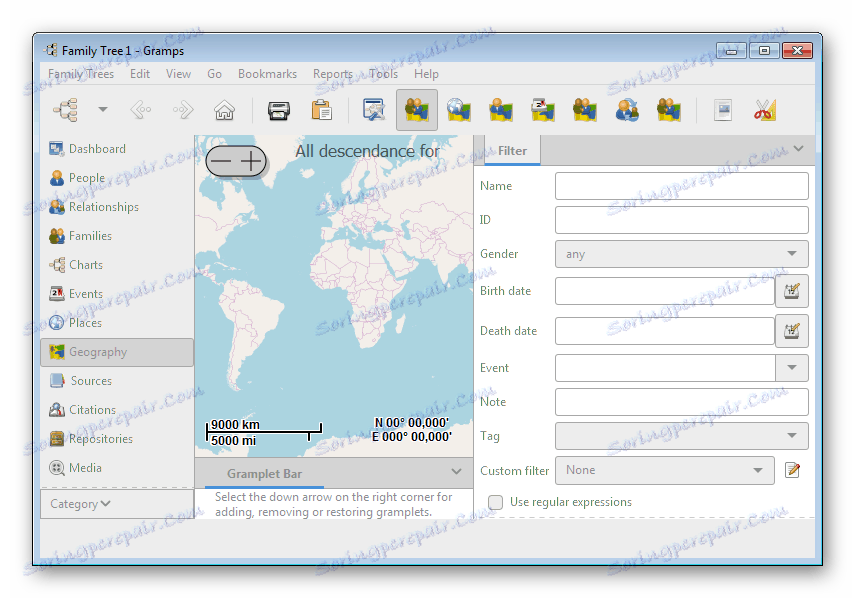Expand the Event combo box arrow
The width and height of the screenshot is (855, 598).
tap(792, 368)
